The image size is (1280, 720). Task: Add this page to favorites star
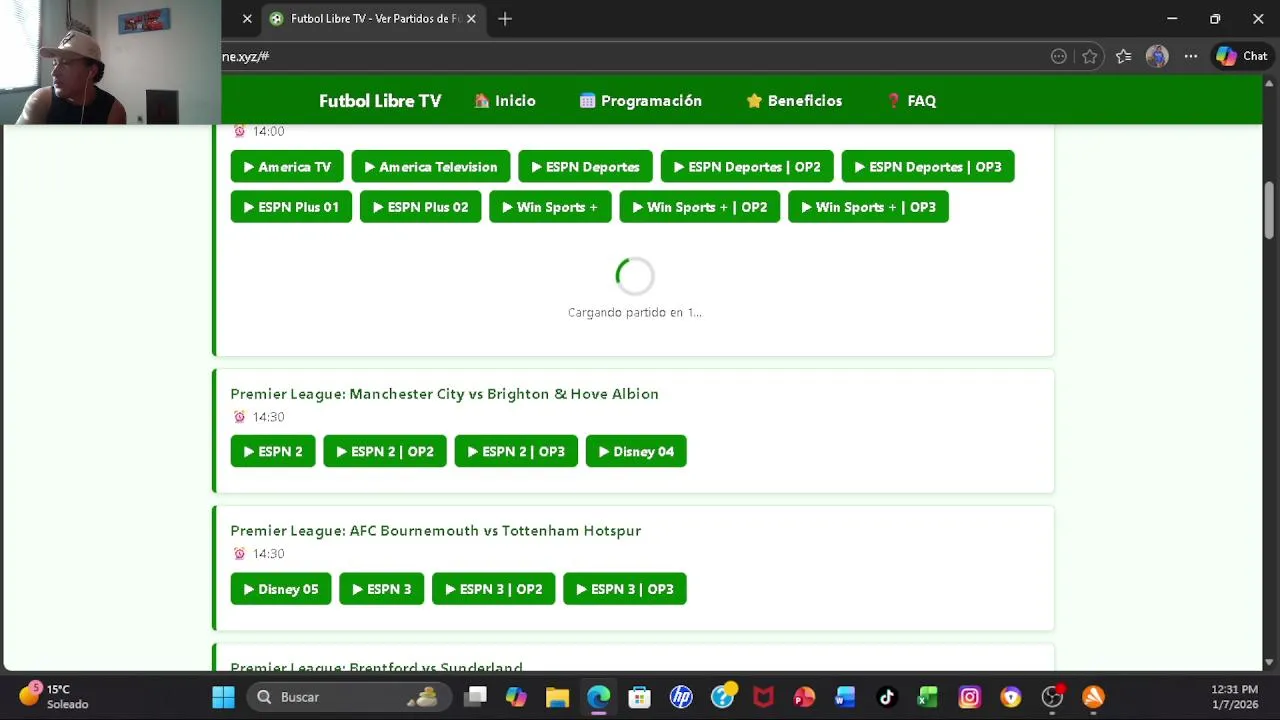[x=1090, y=57]
